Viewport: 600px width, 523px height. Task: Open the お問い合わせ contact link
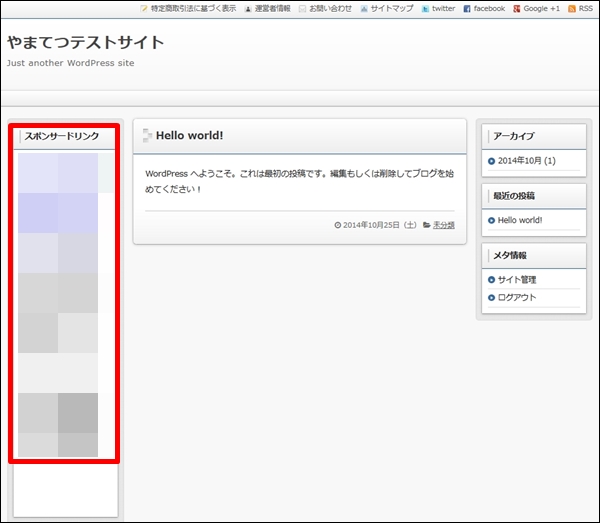(x=330, y=8)
